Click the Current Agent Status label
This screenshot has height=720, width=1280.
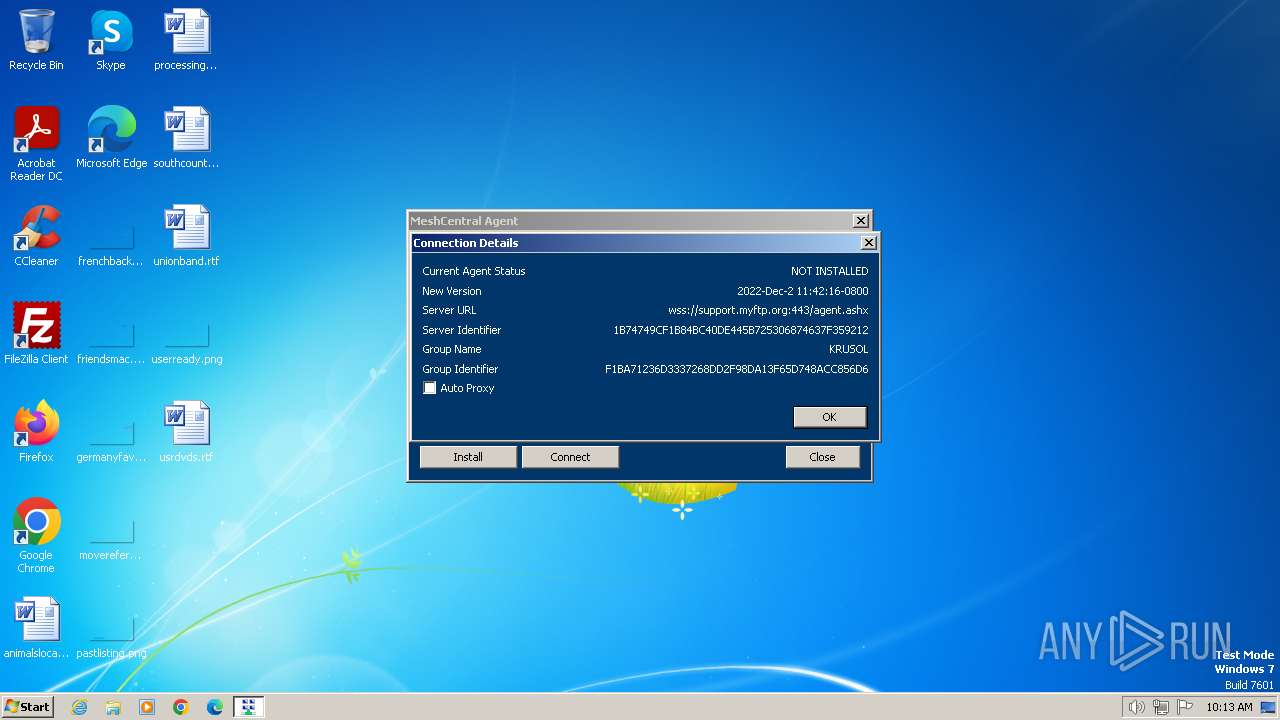(473, 271)
